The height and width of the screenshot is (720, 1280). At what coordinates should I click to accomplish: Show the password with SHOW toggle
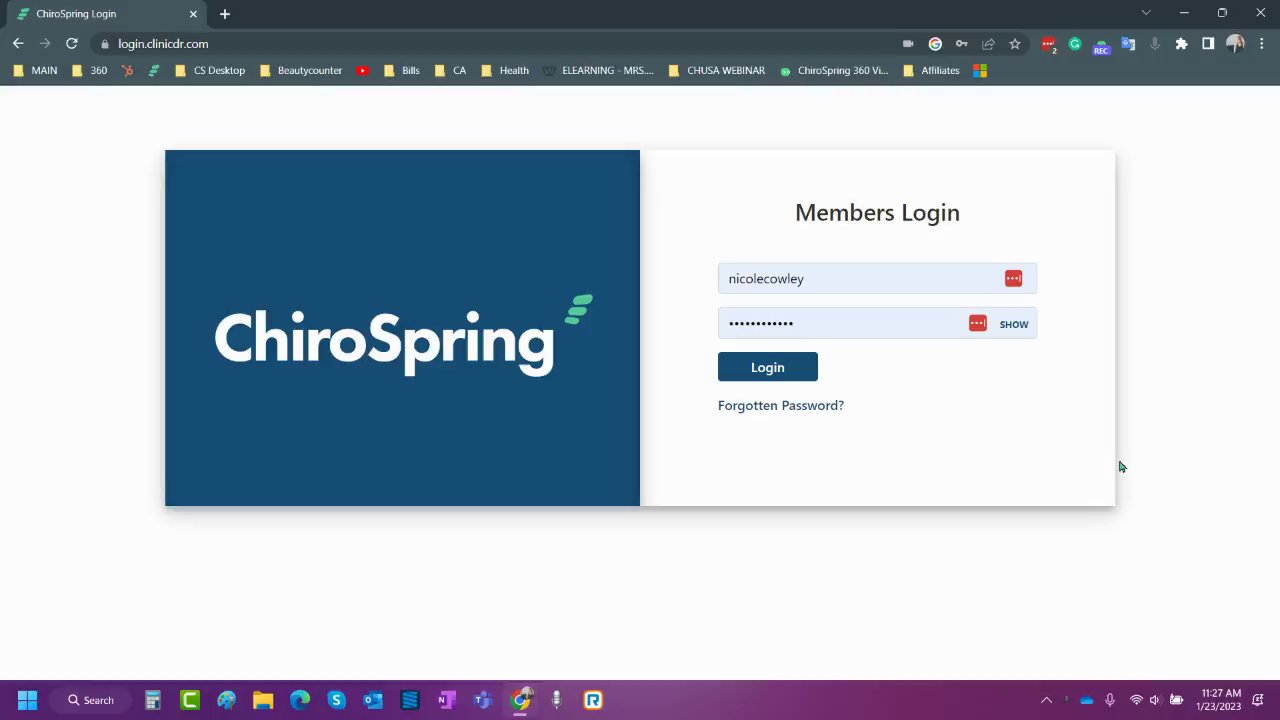click(x=1013, y=324)
